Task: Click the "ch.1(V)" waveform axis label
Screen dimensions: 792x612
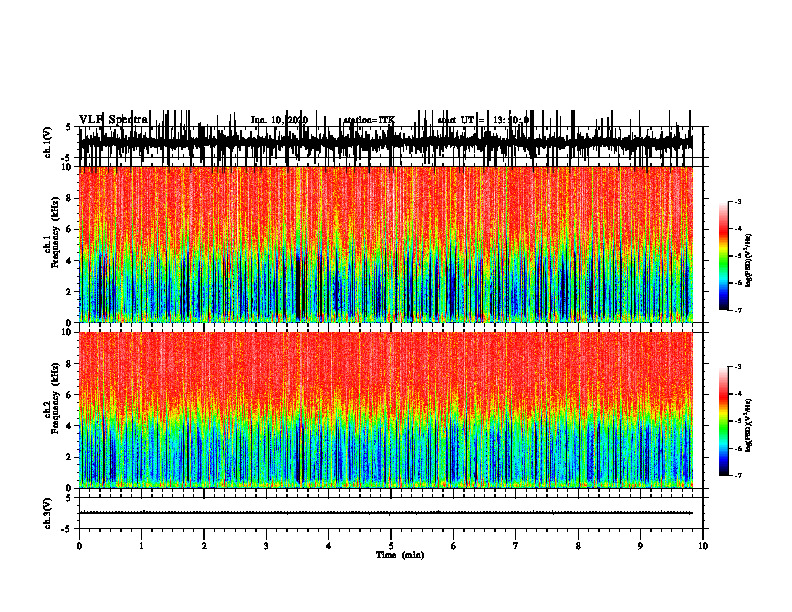Action: [47, 143]
